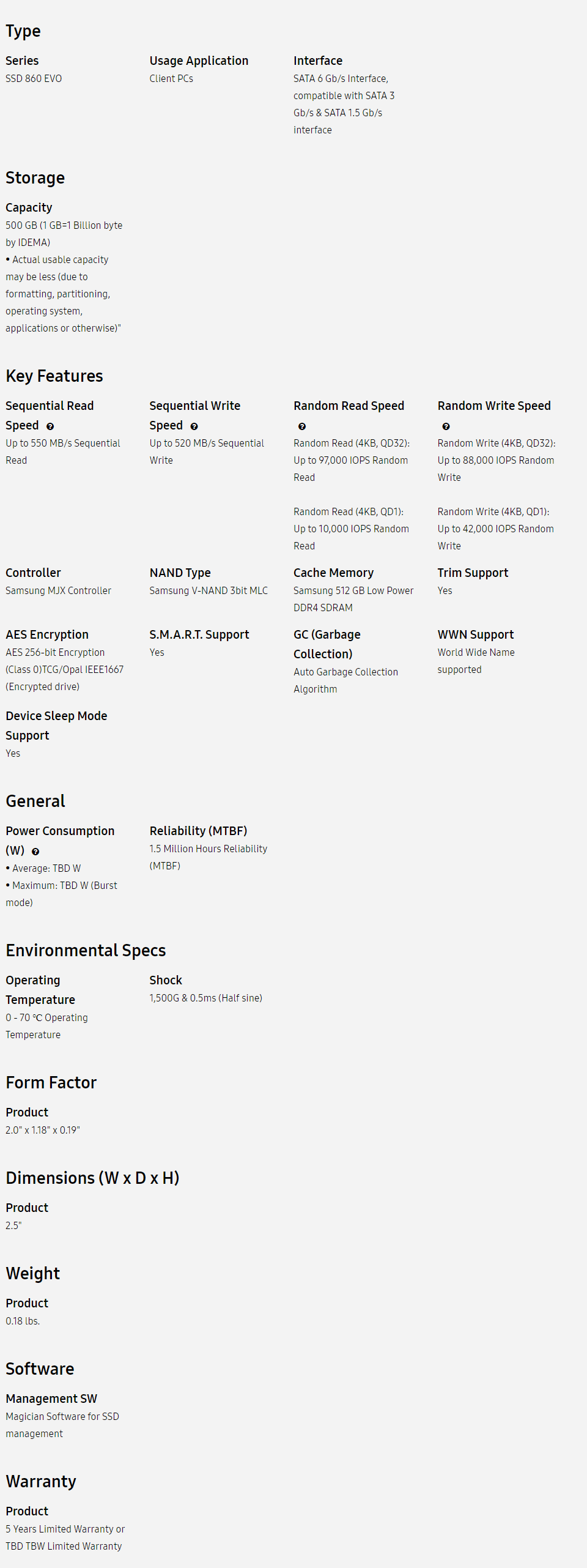Click the Power Consumption help icon
Image resolution: width=587 pixels, height=1568 pixels.
click(x=35, y=852)
